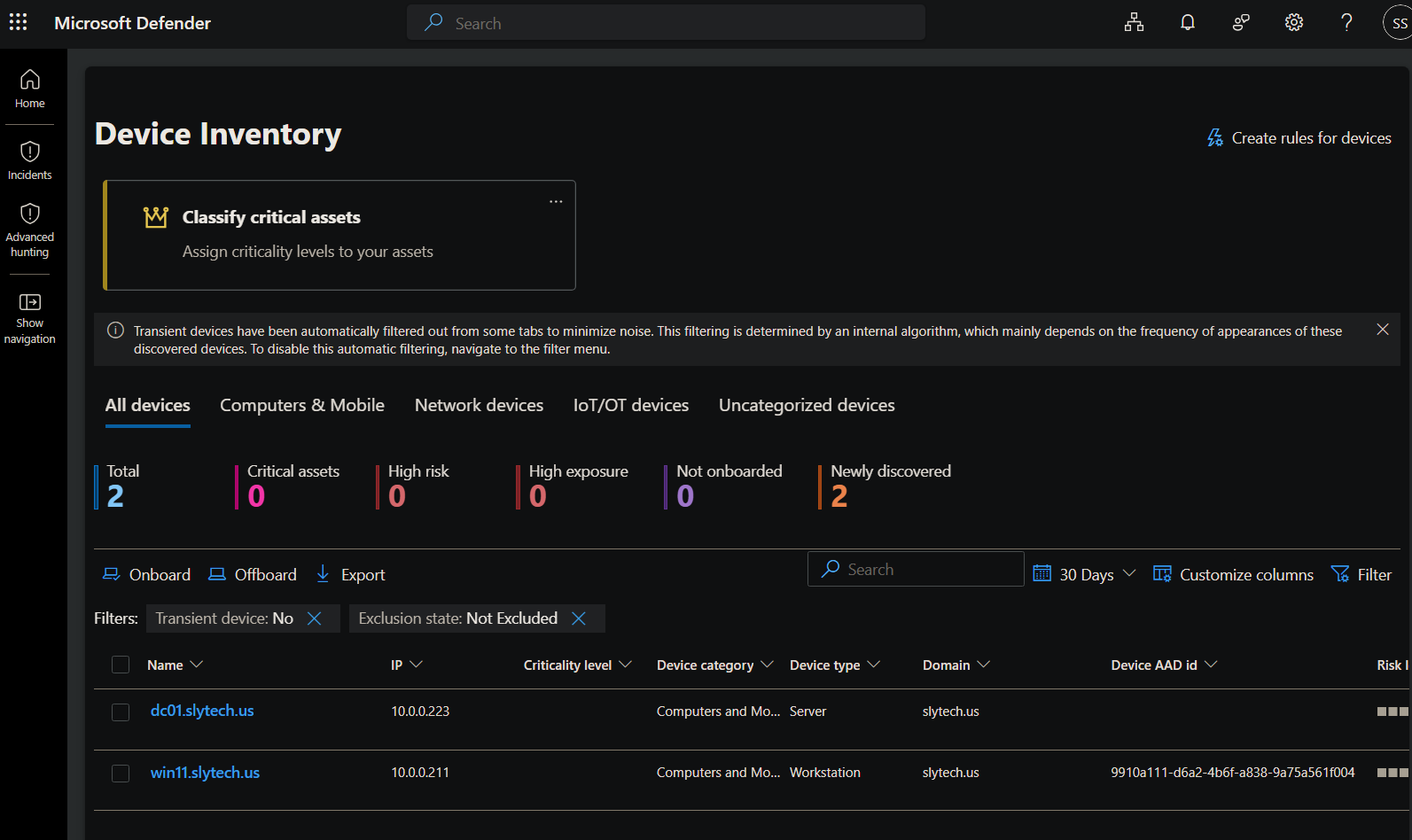Image resolution: width=1412 pixels, height=840 pixels.
Task: Click slytech.us domain in dc01 row
Action: [x=950, y=712]
